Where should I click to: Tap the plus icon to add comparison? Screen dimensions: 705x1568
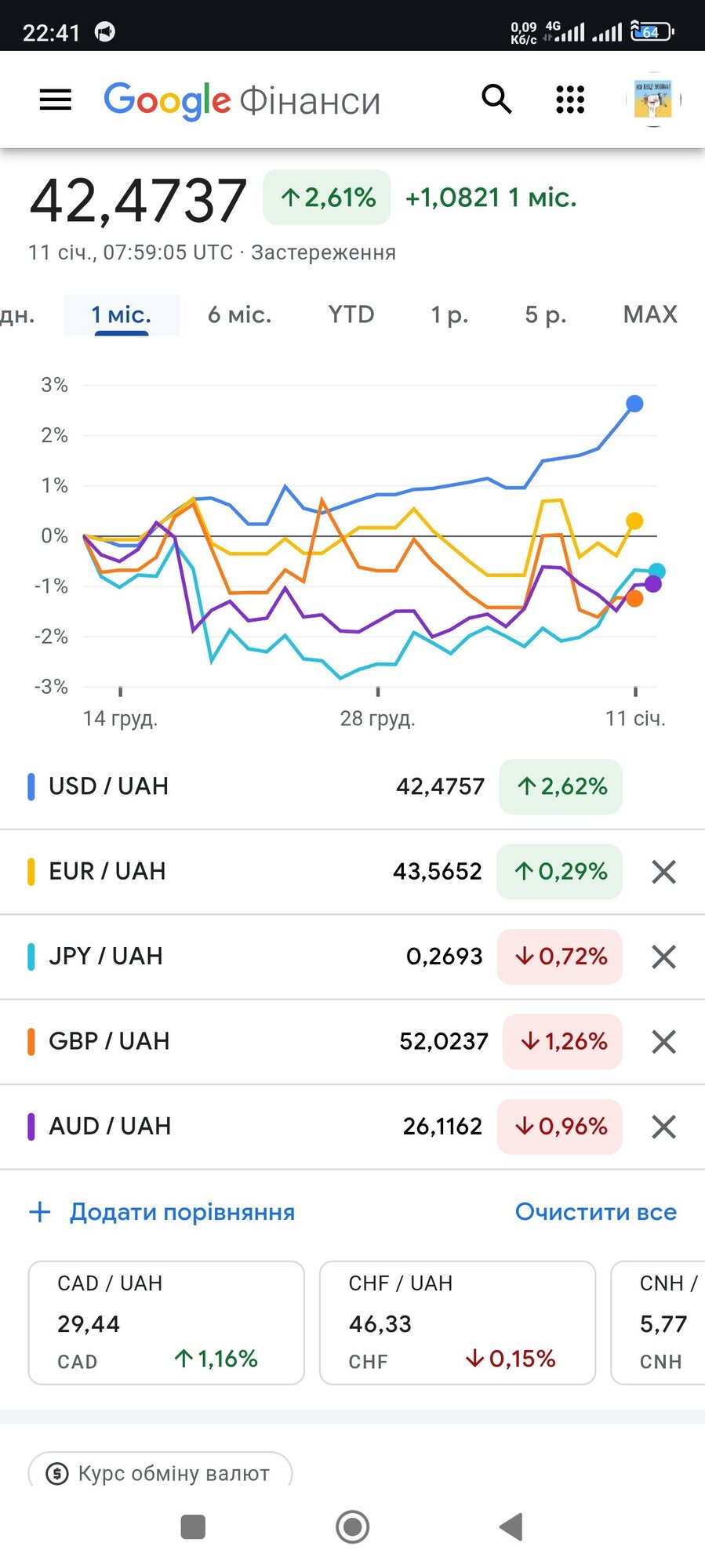[40, 1212]
